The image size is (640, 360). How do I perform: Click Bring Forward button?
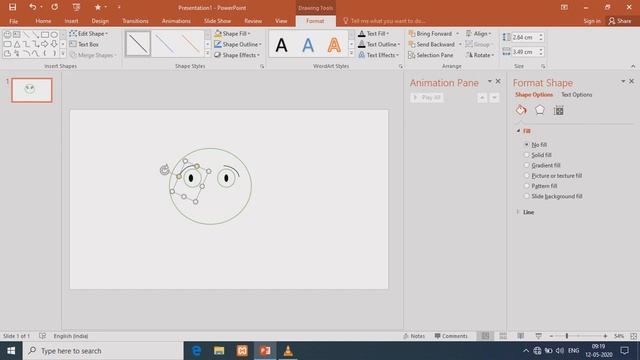(x=430, y=33)
